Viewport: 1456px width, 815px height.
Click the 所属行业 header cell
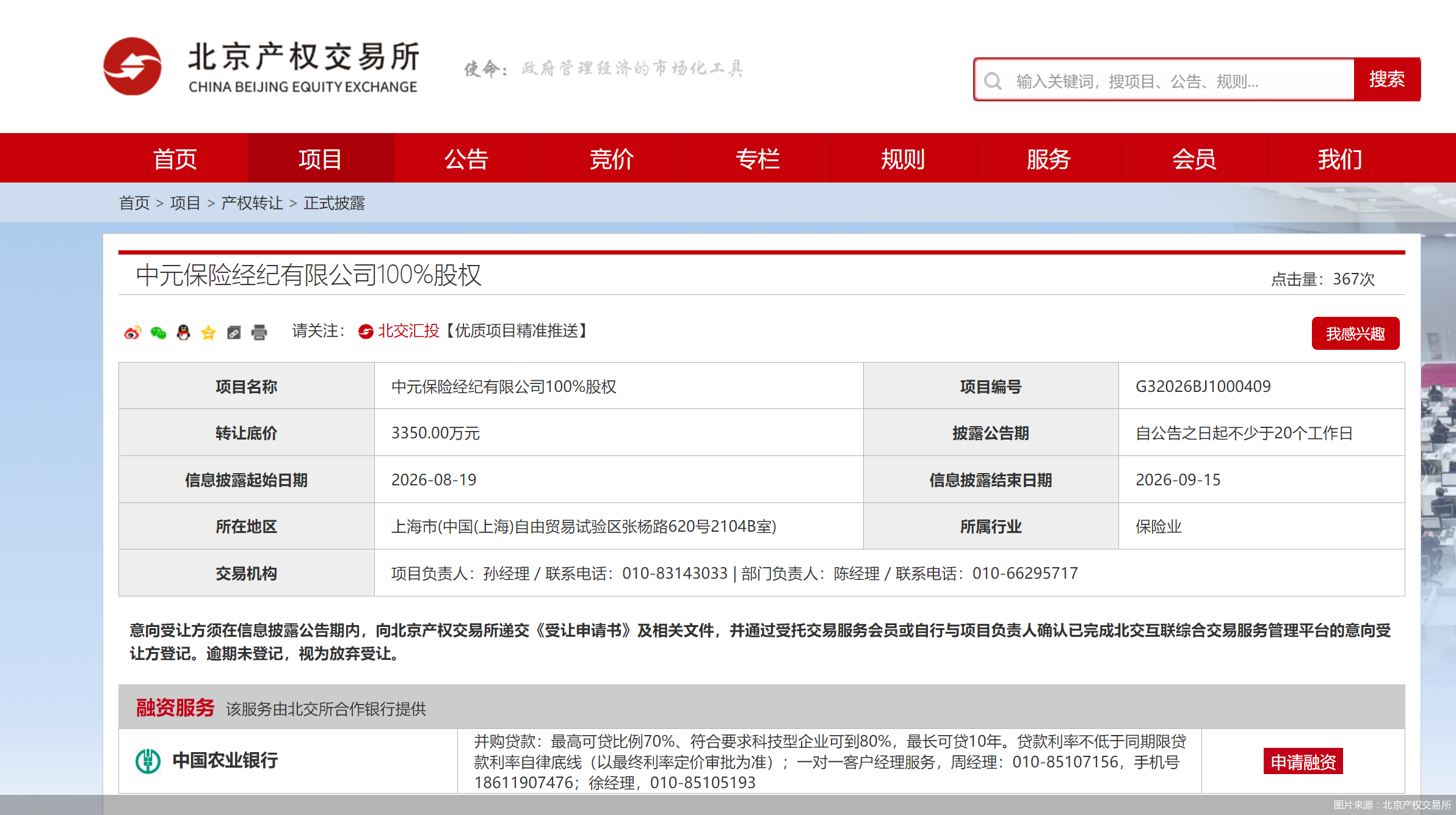click(x=991, y=526)
